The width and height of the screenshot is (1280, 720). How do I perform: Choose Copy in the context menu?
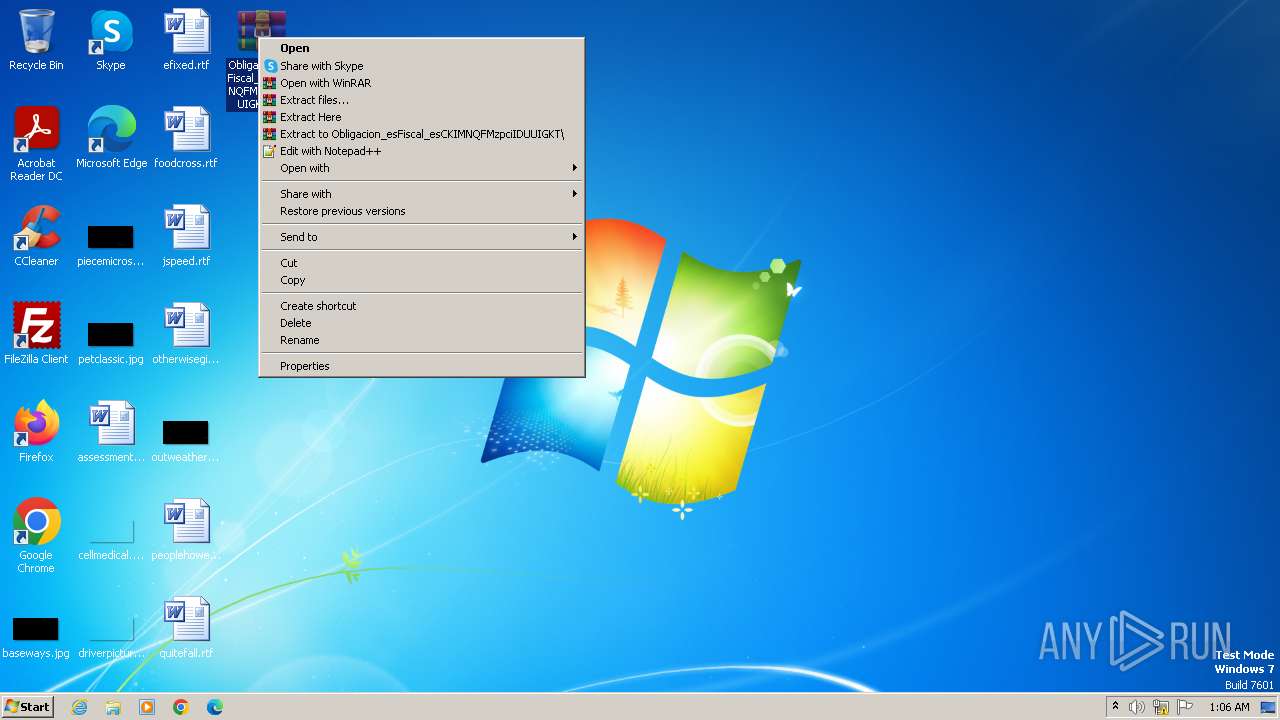point(421,280)
